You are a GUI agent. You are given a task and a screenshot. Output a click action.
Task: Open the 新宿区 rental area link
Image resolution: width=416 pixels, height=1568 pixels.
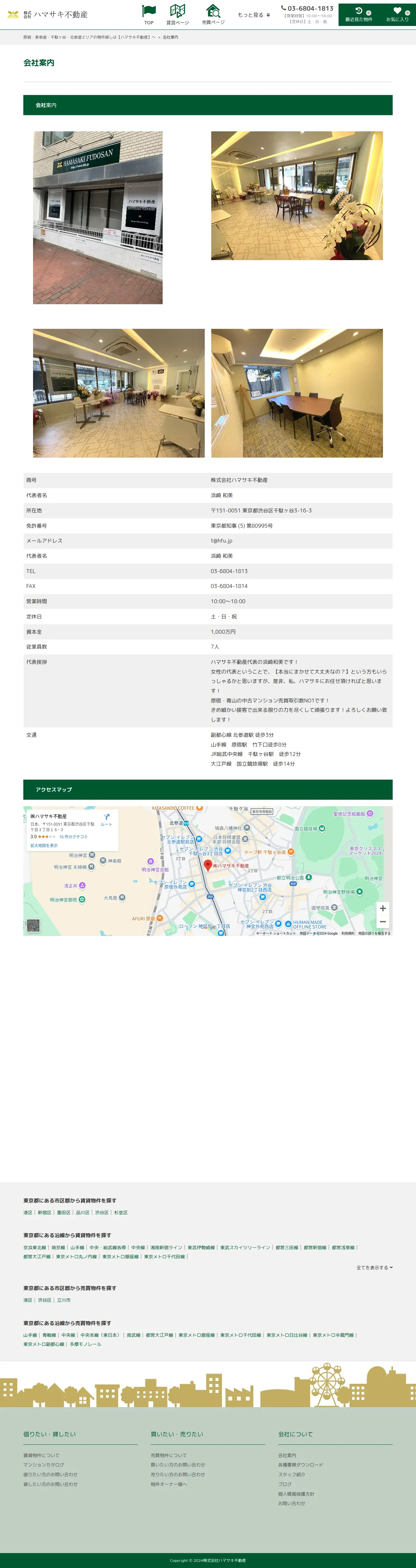[44, 1213]
